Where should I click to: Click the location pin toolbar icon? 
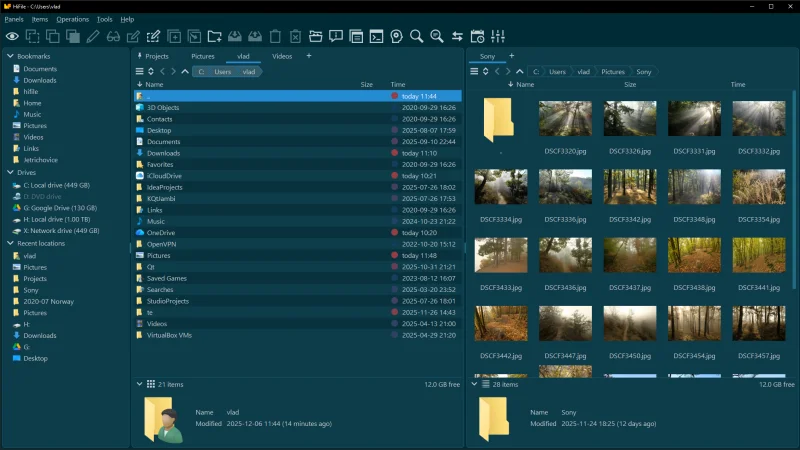pos(396,36)
